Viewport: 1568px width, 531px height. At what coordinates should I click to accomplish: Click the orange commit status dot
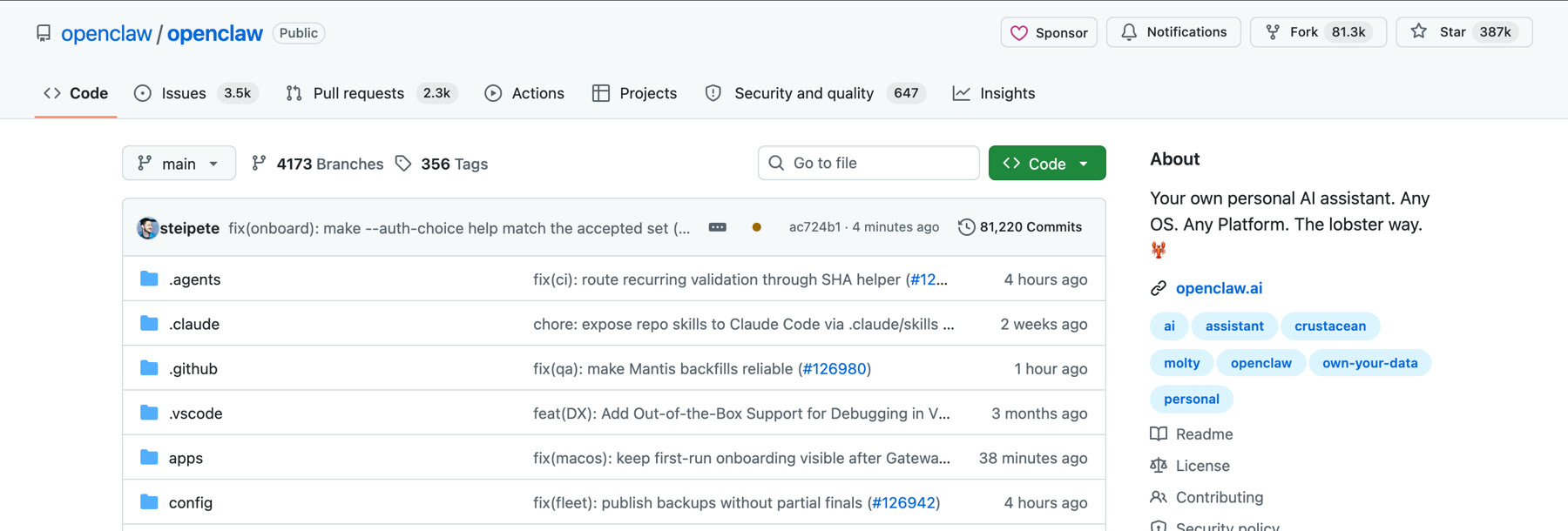(757, 227)
